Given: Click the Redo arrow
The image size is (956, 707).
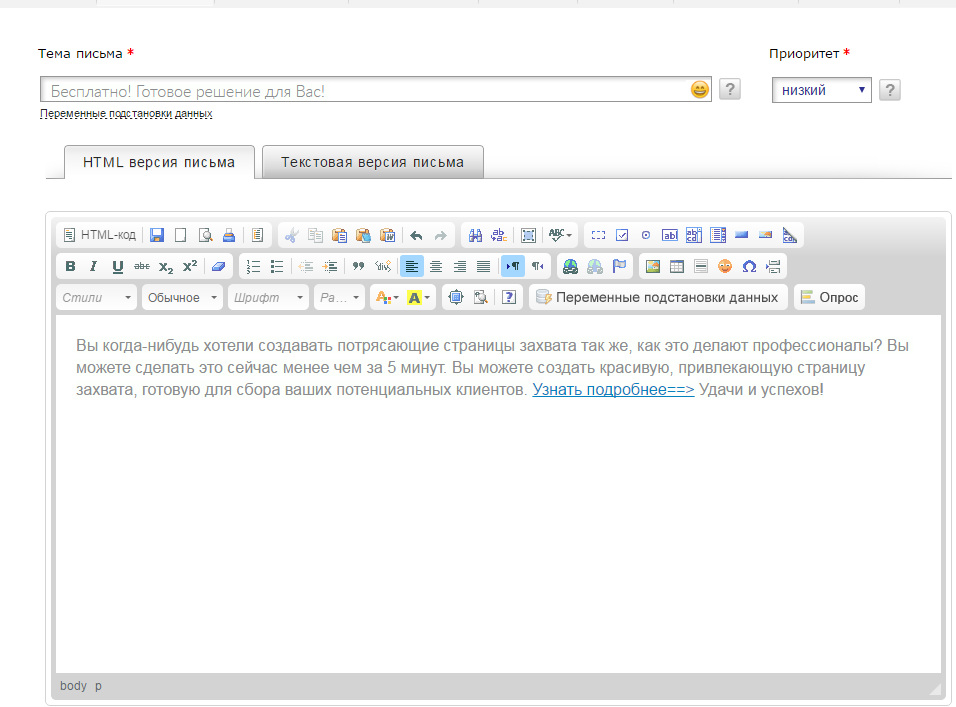Looking at the screenshot, I should pyautogui.click(x=440, y=235).
